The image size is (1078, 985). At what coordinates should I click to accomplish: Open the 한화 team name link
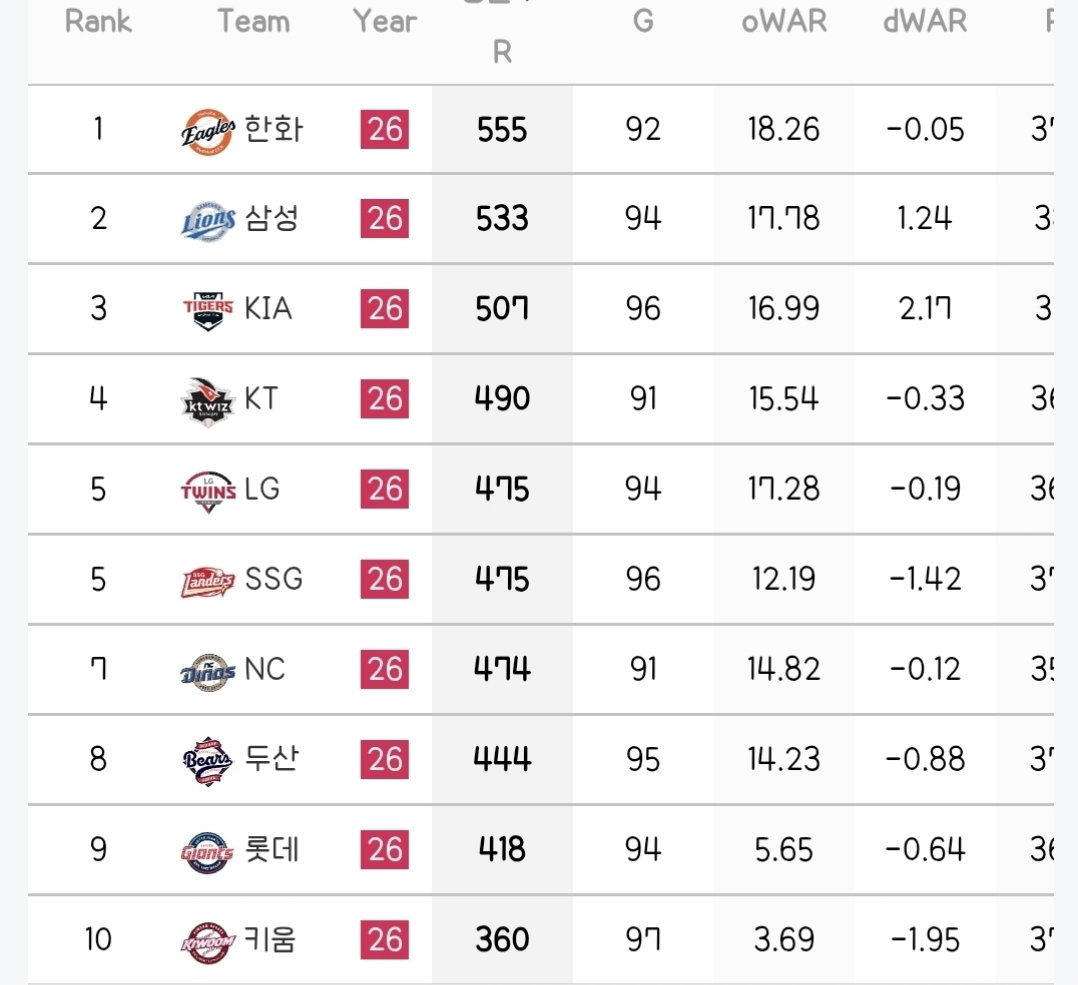274,129
